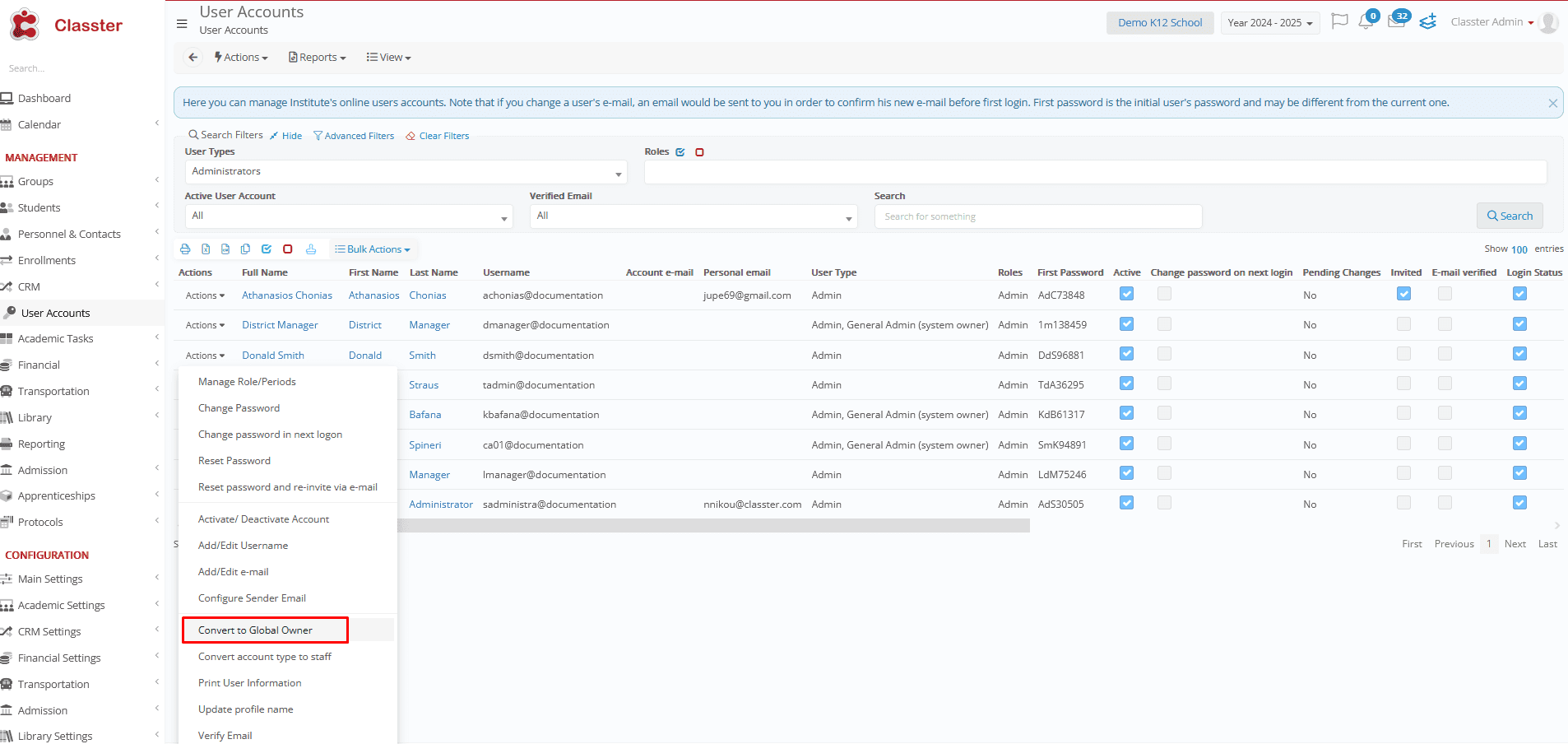1568x744 pixels.
Task: Open User Accounts in the sidebar
Action: [x=55, y=313]
